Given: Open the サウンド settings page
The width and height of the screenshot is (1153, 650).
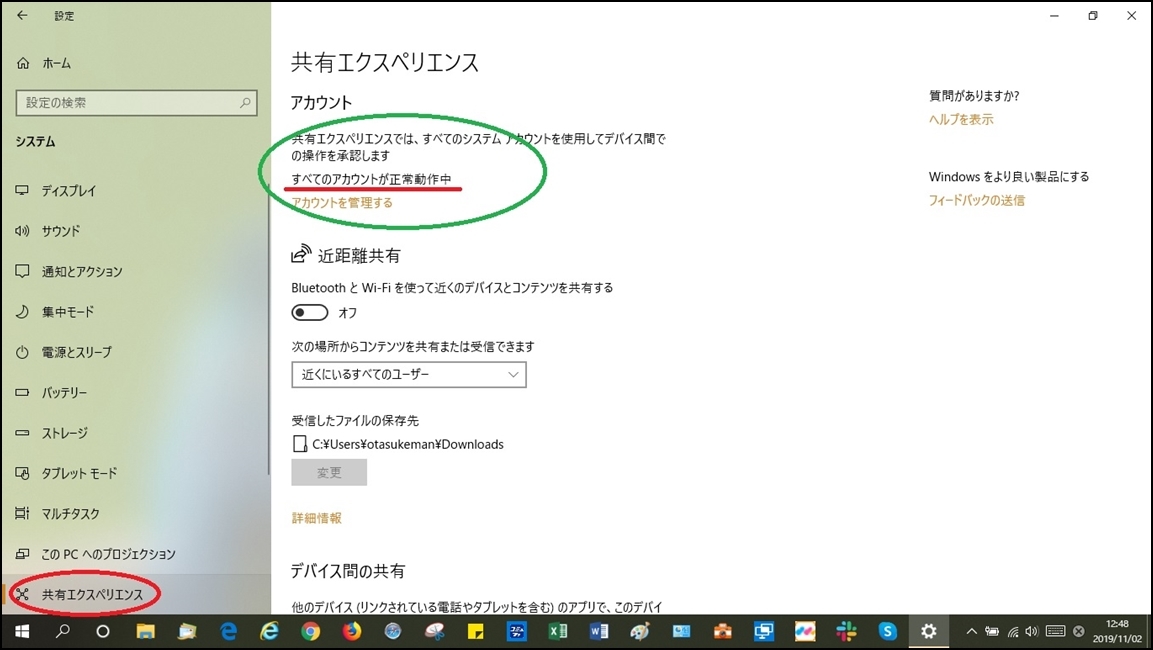Looking at the screenshot, I should 48,231.
